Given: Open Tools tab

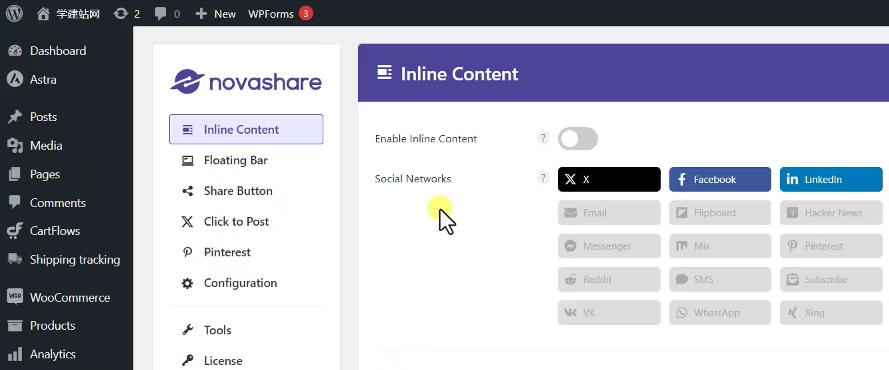Looking at the screenshot, I should (246, 330).
